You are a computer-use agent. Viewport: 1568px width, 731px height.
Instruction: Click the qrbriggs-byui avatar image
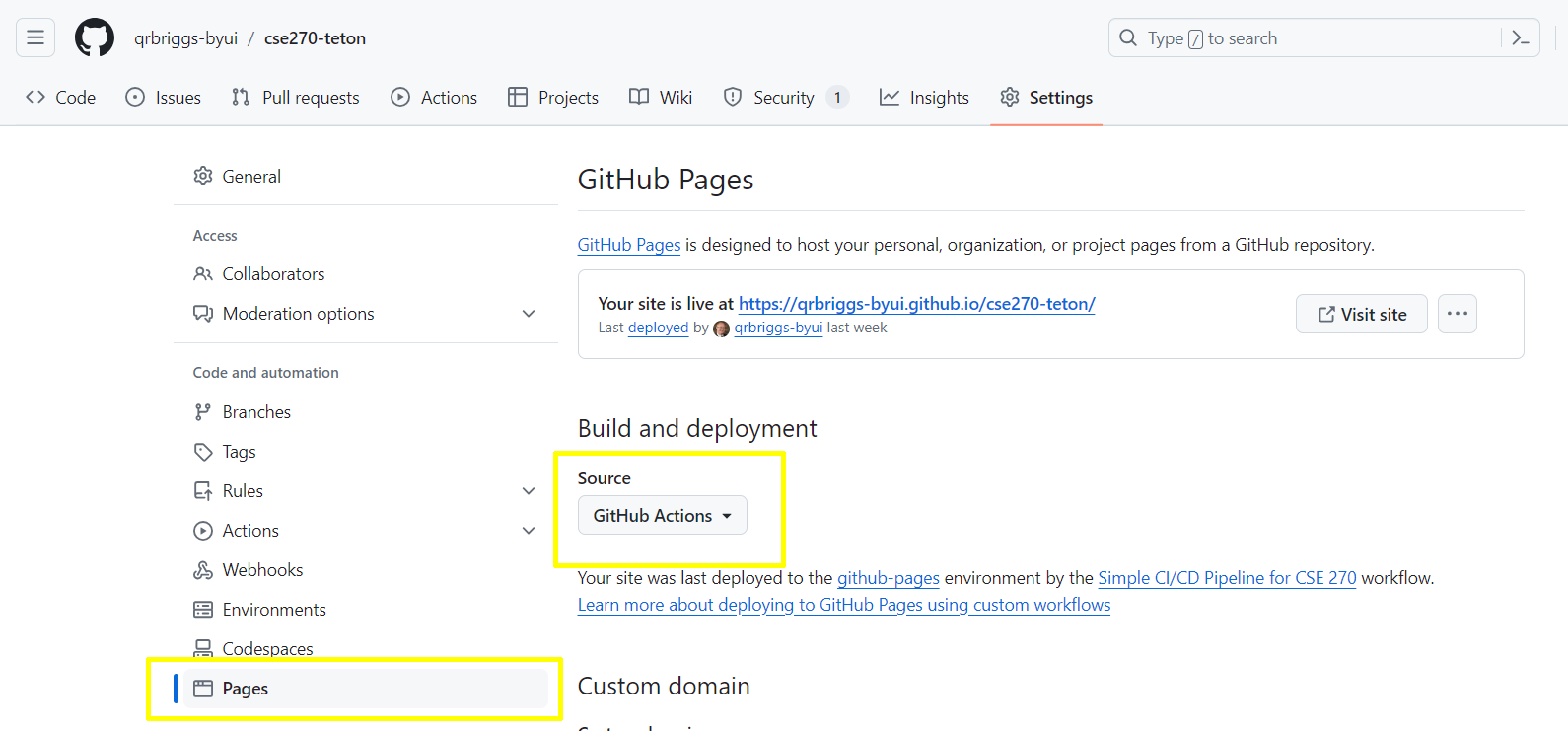721,329
